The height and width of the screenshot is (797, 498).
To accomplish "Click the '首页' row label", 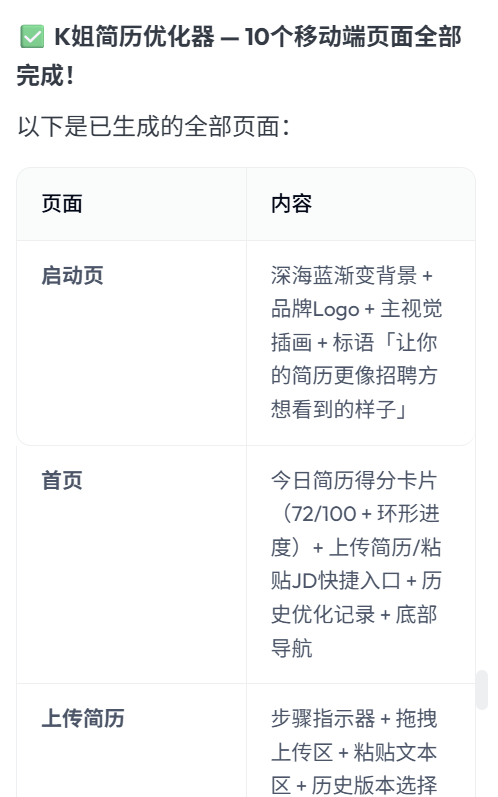I will [x=62, y=480].
